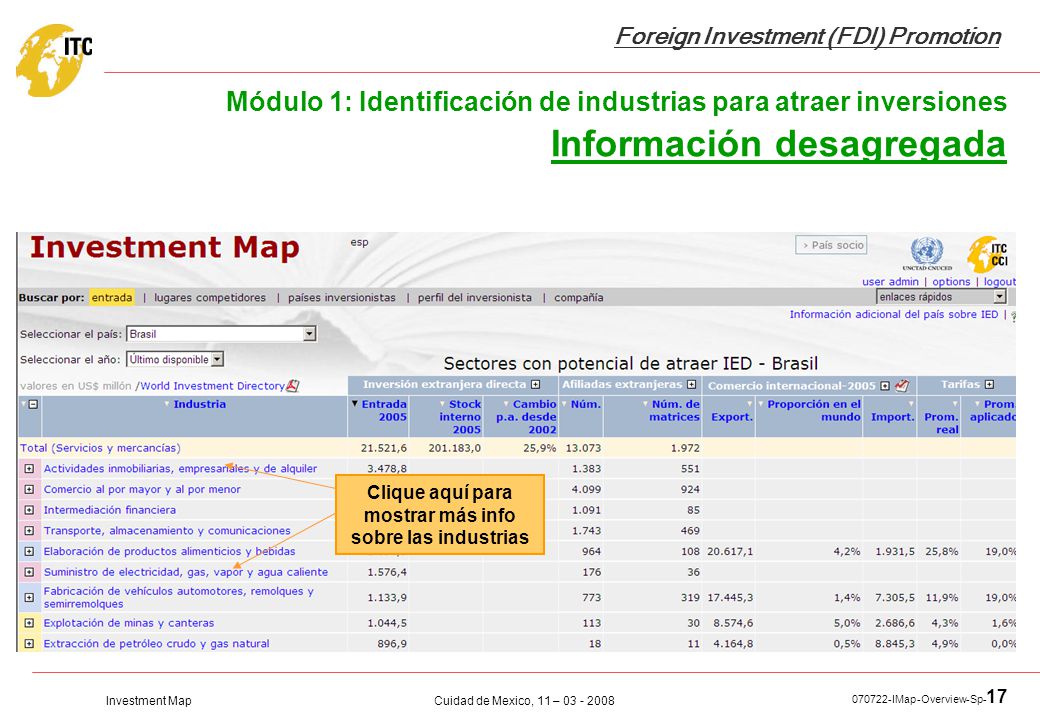Open Transporte, almacenamiento y comunicaciones link
This screenshot has width=1040, height=720.
pyautogui.click(x=167, y=530)
